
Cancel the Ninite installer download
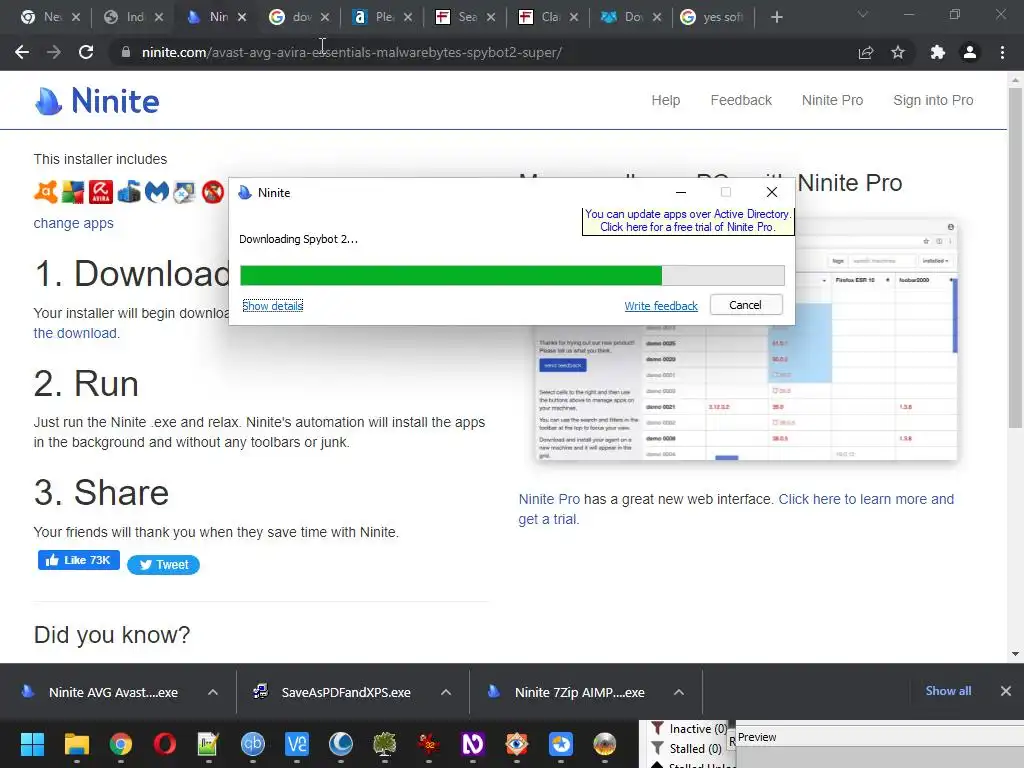(745, 305)
